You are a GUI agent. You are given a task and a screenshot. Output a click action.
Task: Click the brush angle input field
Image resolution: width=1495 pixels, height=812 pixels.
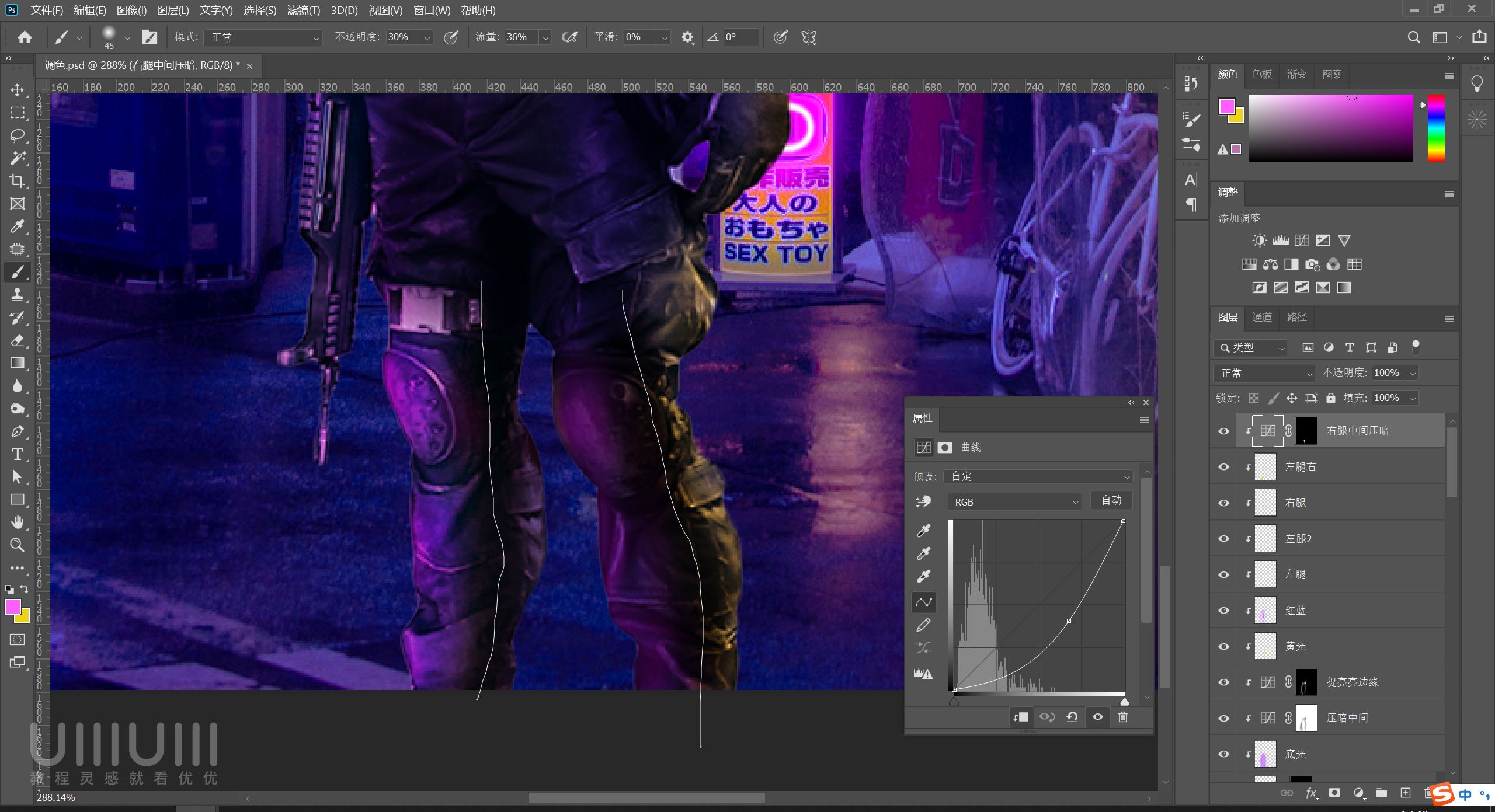click(740, 37)
